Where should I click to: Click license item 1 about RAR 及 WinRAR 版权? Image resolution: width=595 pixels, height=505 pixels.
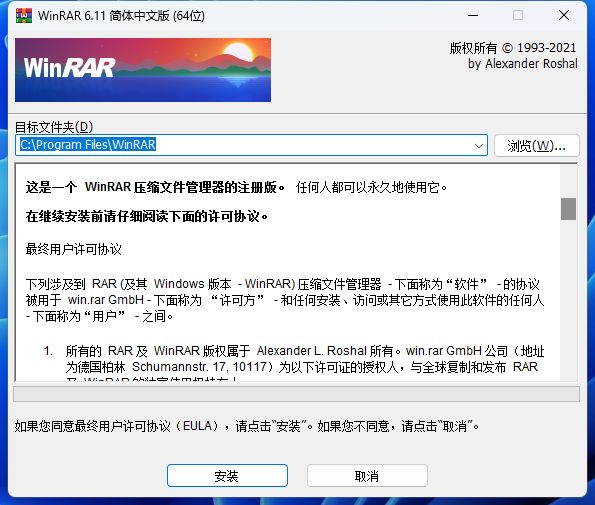click(x=294, y=362)
